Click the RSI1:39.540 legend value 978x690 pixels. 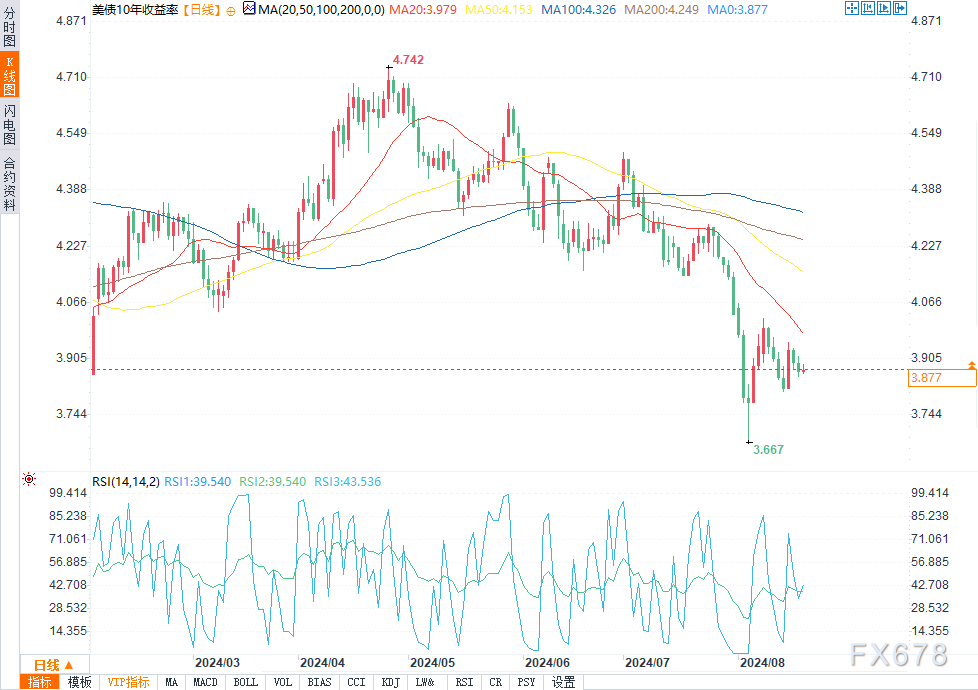tap(198, 482)
